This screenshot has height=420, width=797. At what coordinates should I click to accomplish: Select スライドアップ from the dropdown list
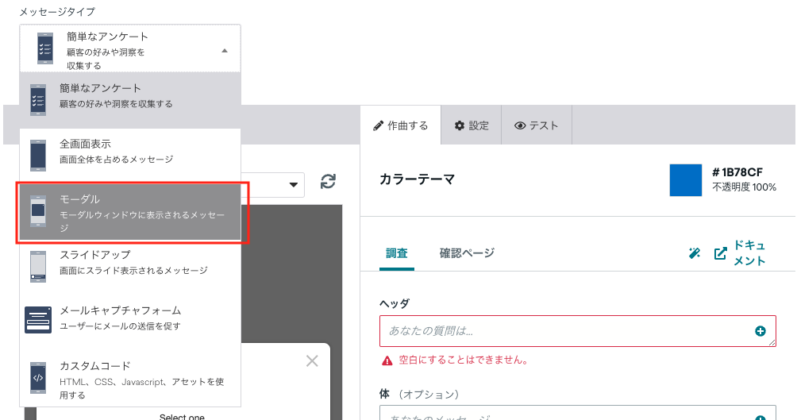(130, 263)
